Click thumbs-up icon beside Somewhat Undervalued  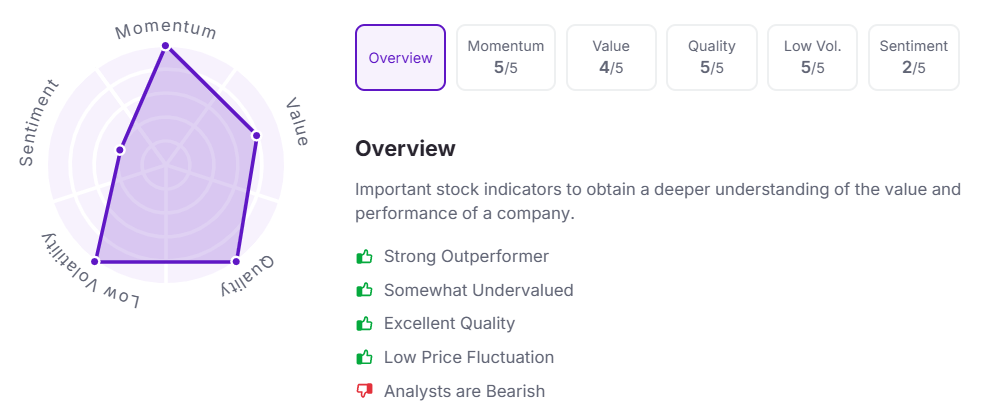click(x=364, y=291)
